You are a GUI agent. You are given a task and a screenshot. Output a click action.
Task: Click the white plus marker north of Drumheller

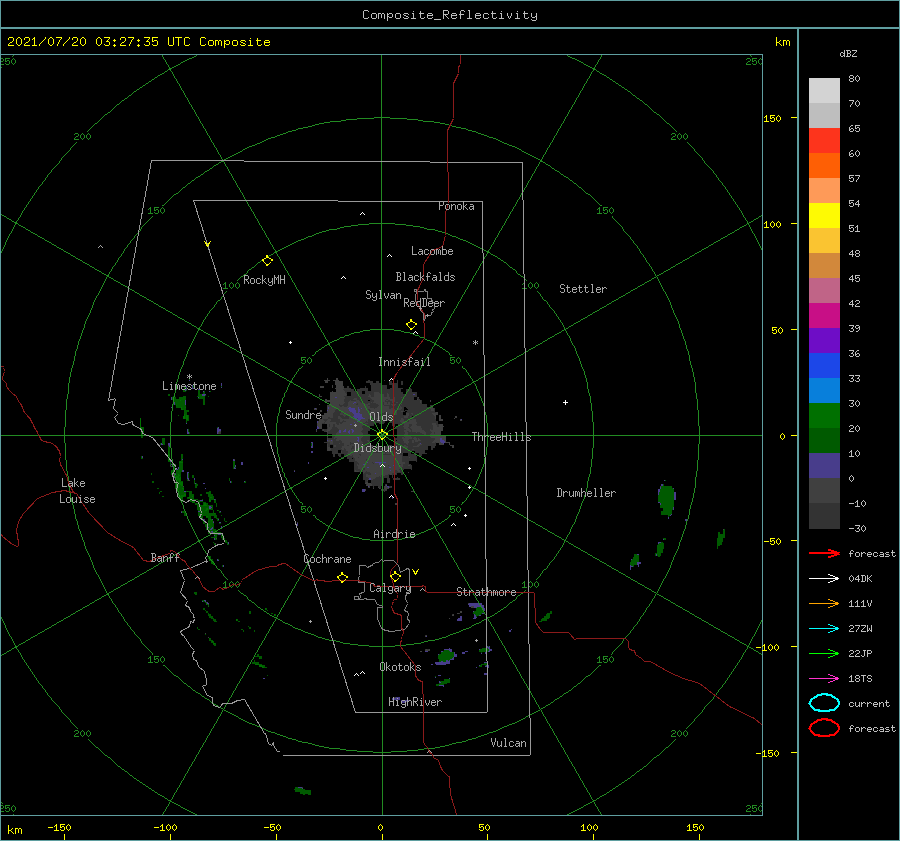tap(565, 402)
